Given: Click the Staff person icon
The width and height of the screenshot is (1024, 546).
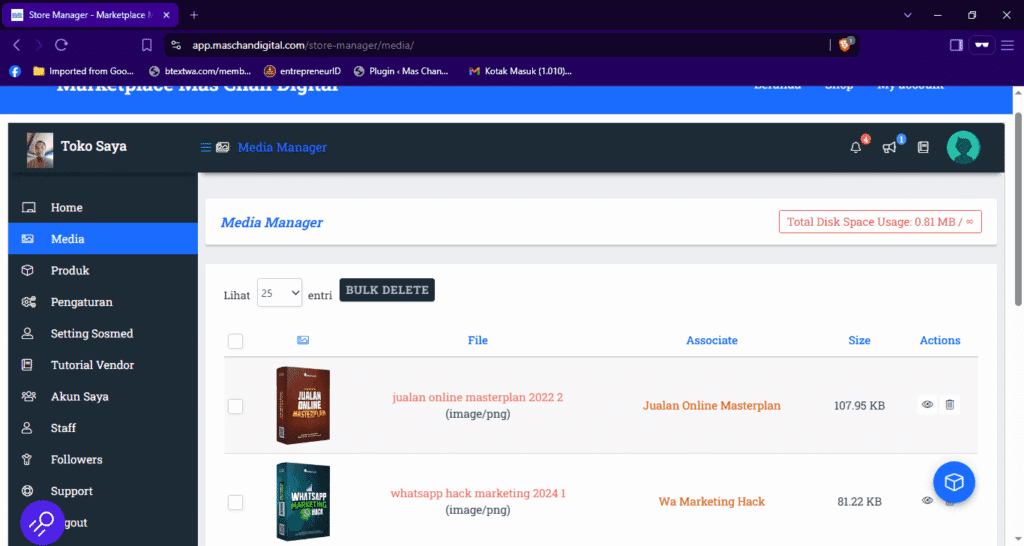Looking at the screenshot, I should coord(27,428).
